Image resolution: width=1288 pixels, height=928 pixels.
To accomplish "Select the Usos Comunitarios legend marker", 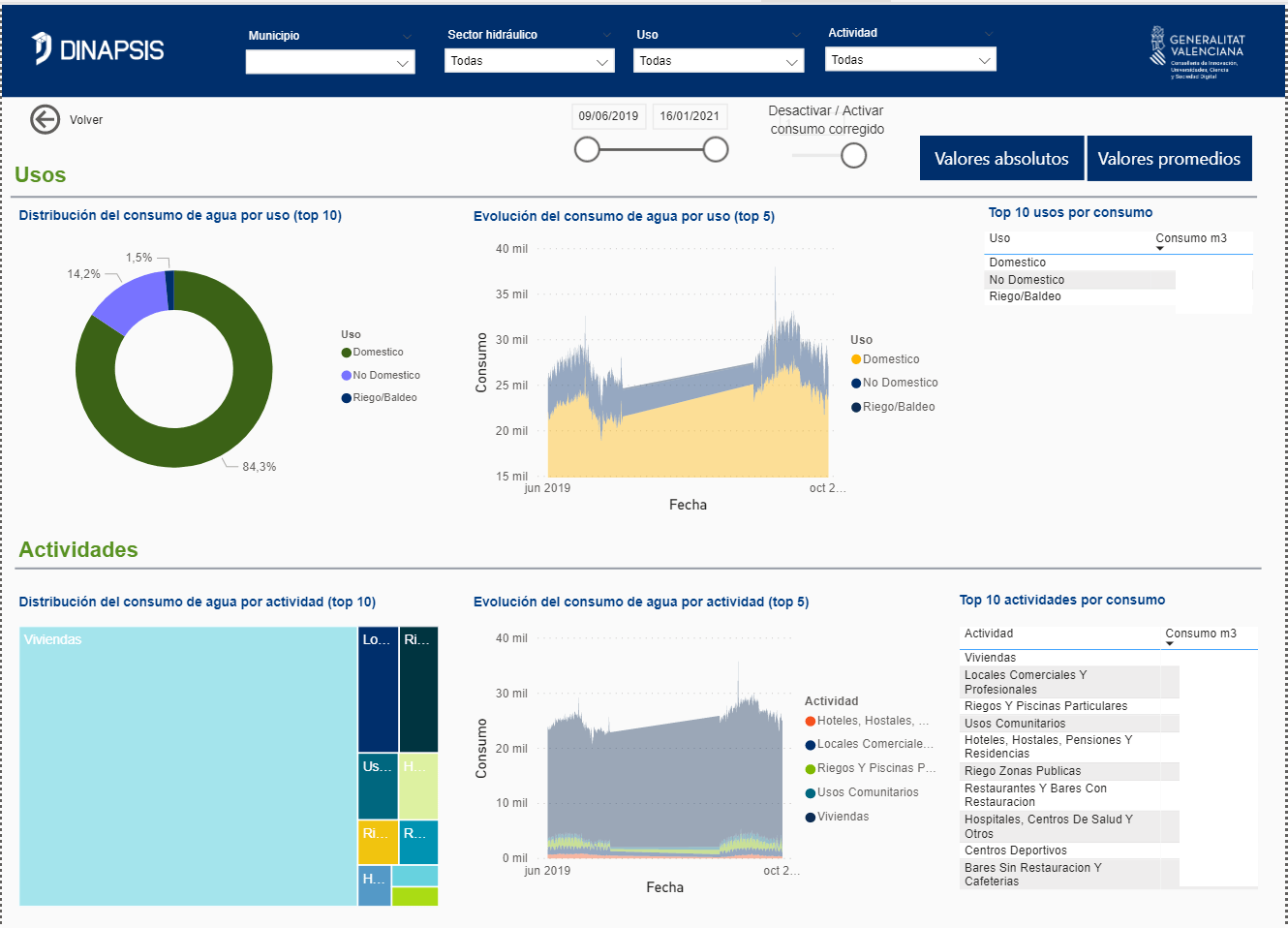I will tap(810, 793).
